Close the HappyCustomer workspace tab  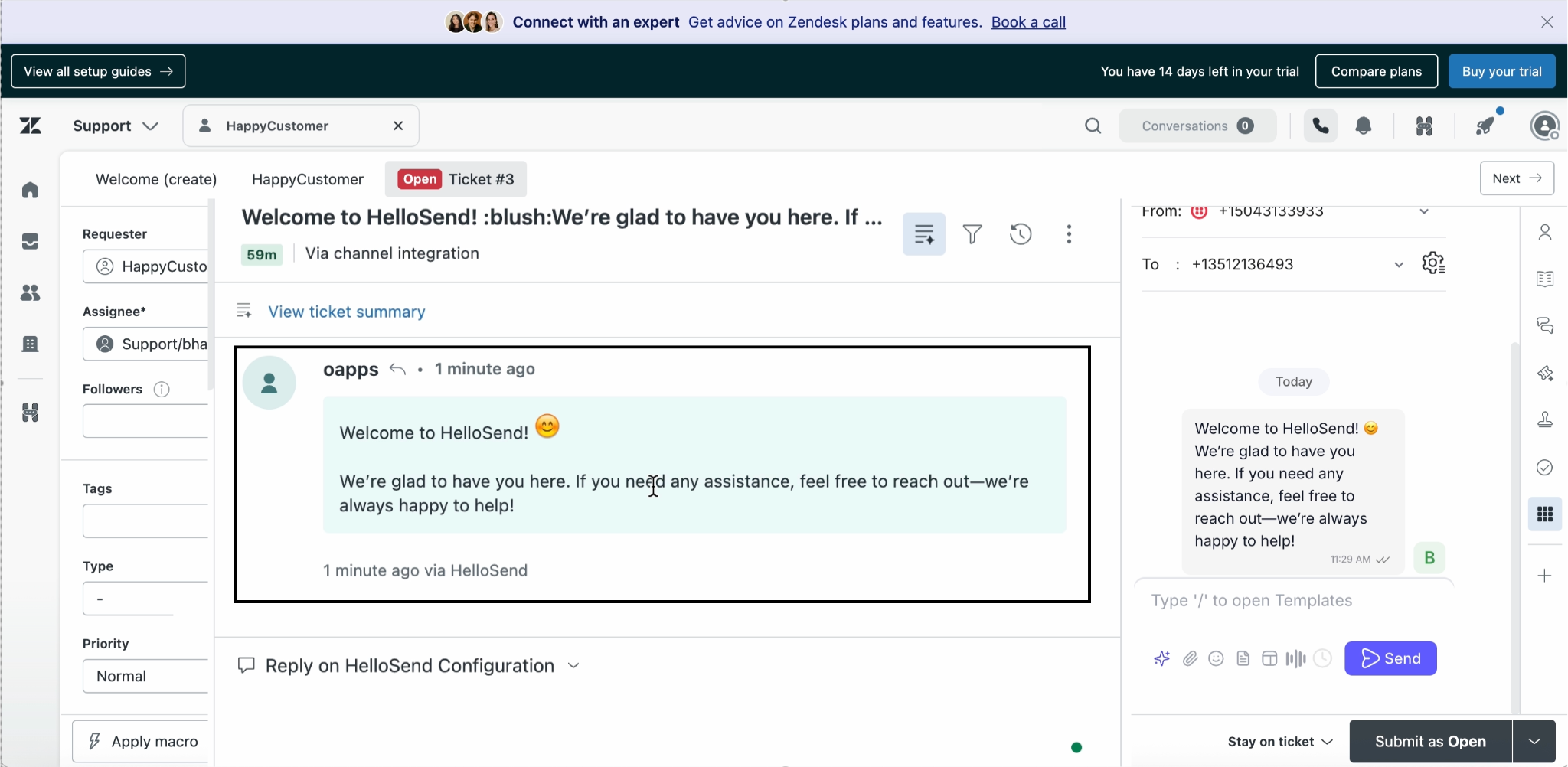click(398, 126)
